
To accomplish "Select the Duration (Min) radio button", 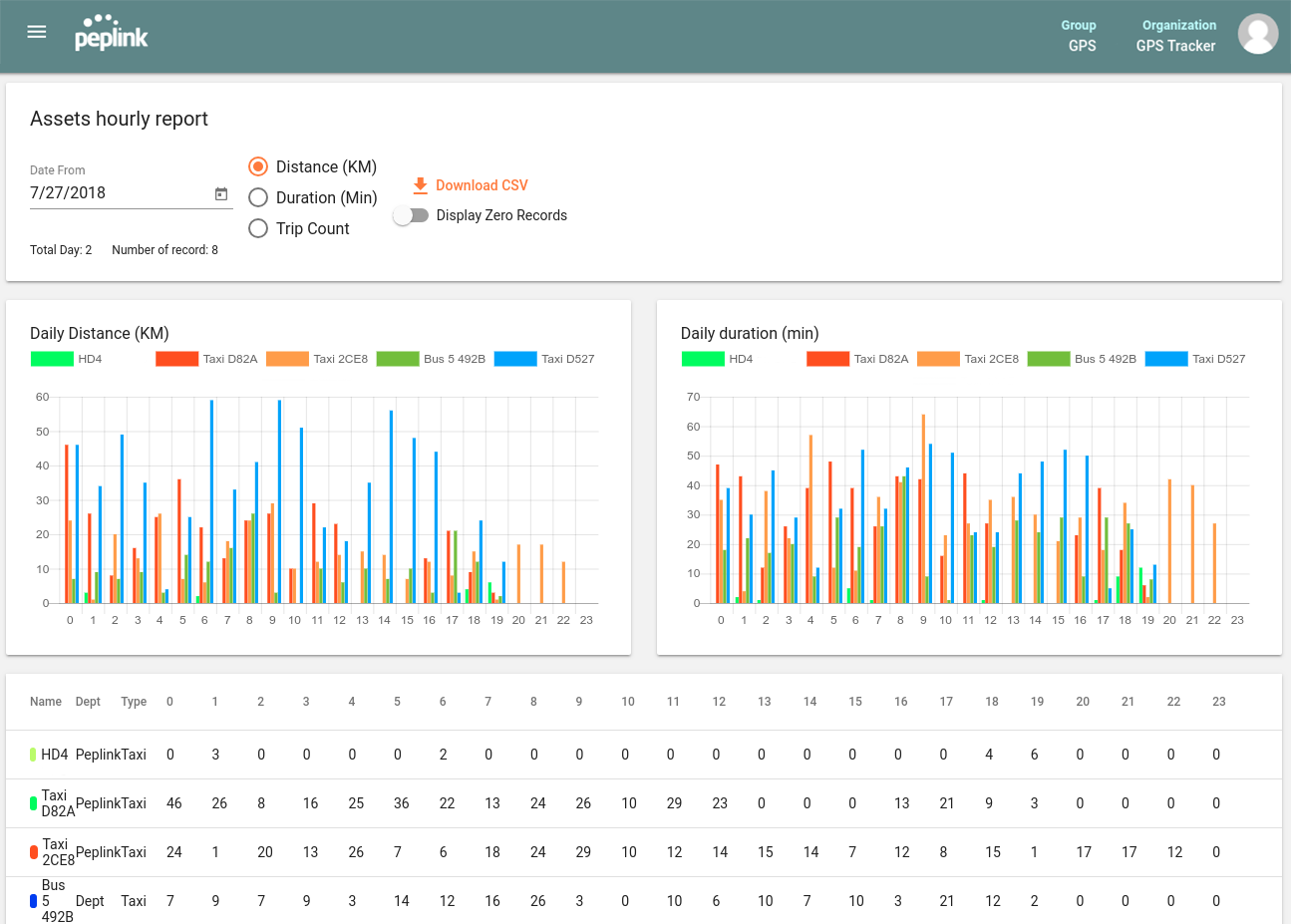I will click(x=258, y=197).
